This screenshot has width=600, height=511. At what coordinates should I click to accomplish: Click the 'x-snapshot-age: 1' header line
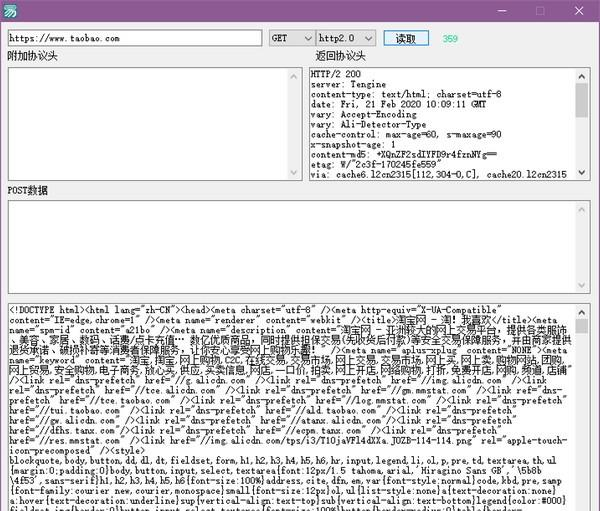tap(353, 145)
